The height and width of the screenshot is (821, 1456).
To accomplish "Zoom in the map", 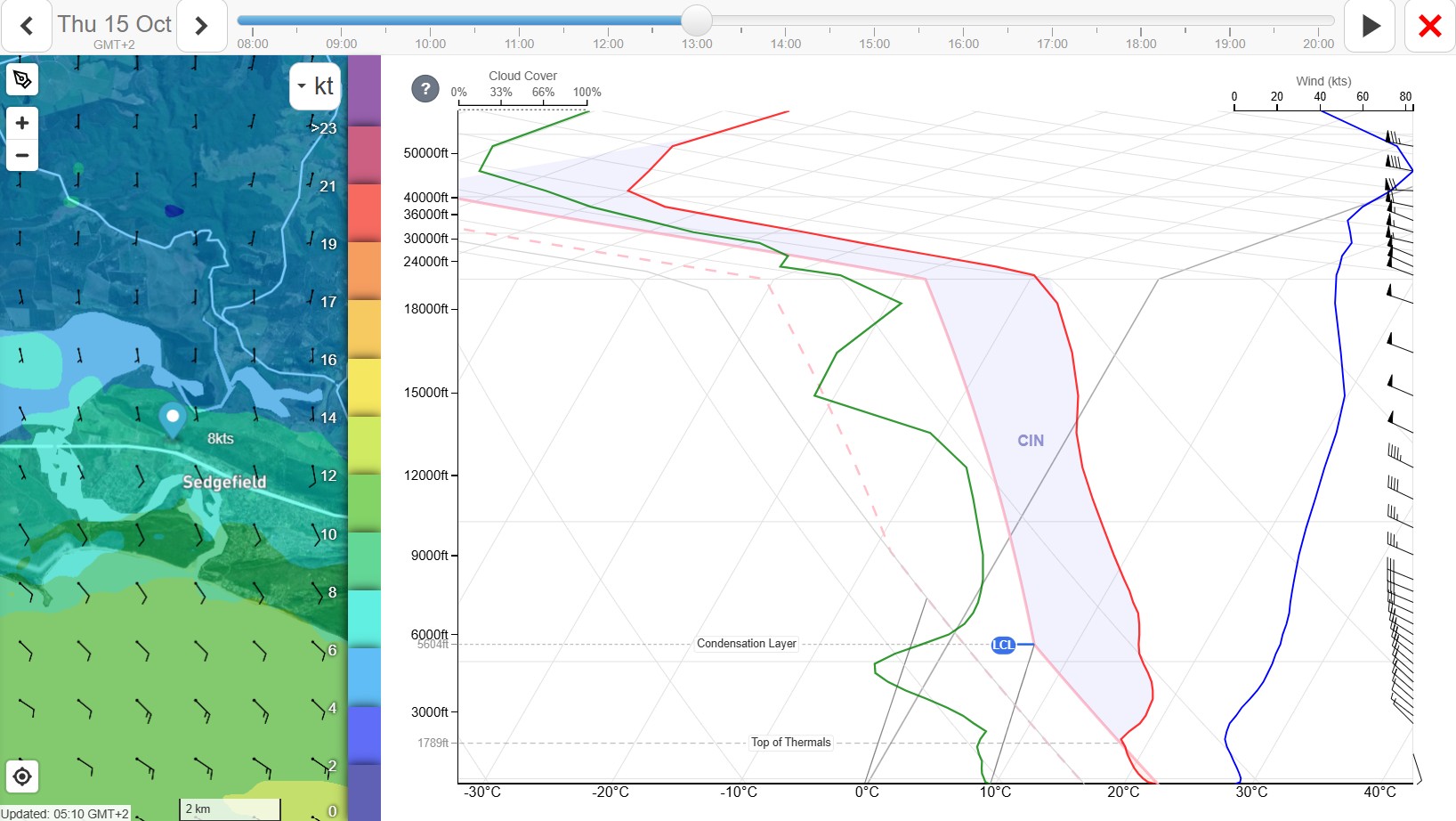I will [x=22, y=123].
